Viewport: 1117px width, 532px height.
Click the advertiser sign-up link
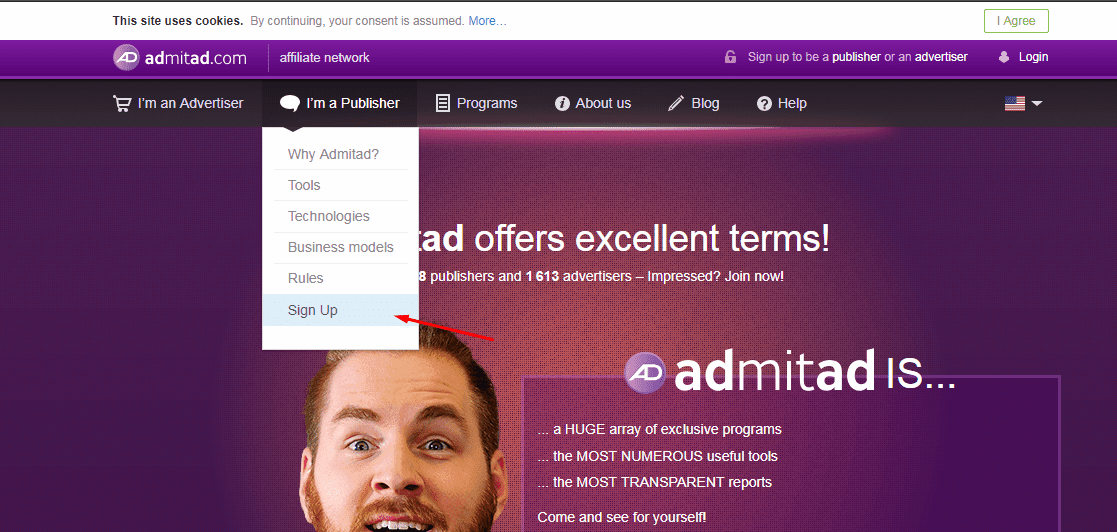click(941, 57)
